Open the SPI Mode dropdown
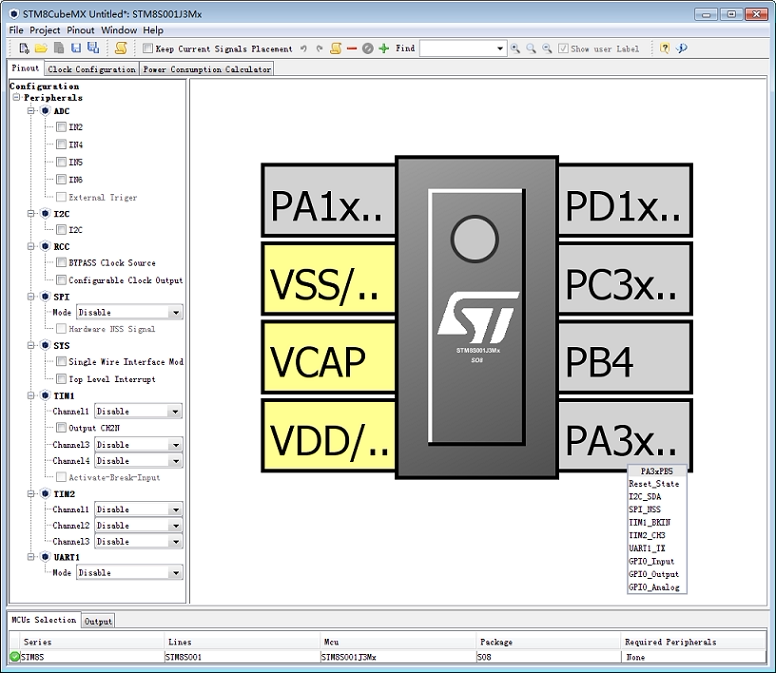This screenshot has width=776, height=673. click(130, 312)
